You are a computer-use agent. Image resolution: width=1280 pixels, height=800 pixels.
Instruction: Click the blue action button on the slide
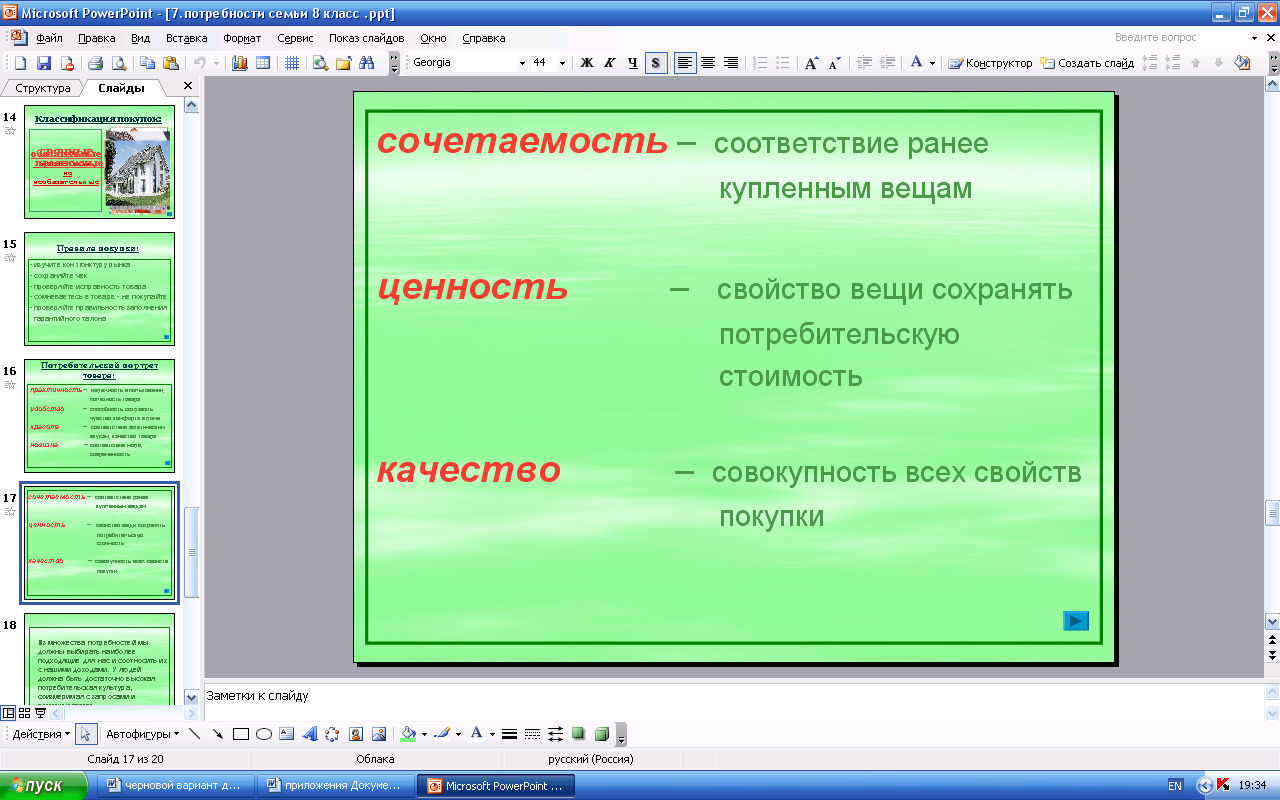point(1075,621)
